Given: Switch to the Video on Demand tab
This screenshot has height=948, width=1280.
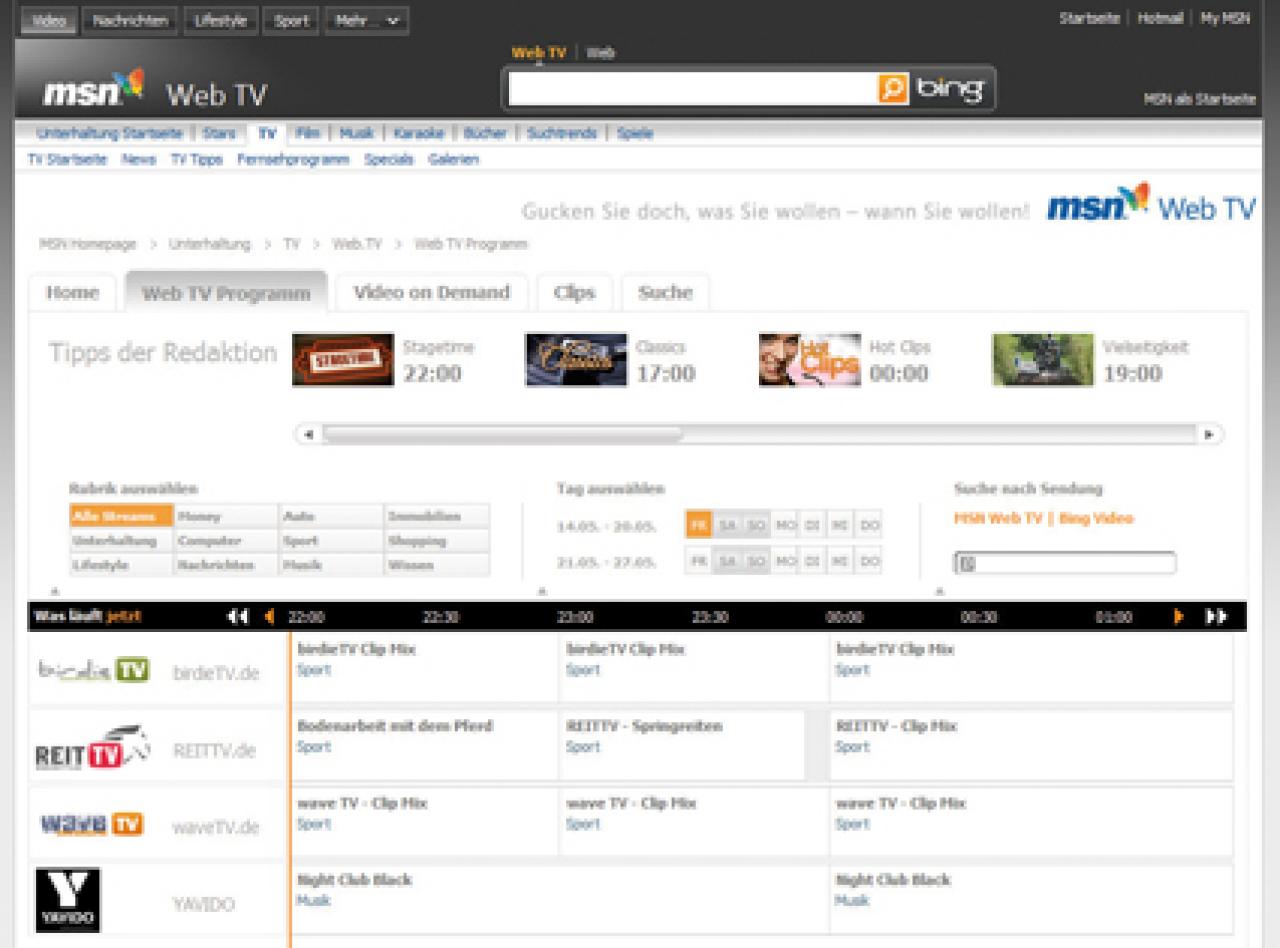Looking at the screenshot, I should point(431,293).
